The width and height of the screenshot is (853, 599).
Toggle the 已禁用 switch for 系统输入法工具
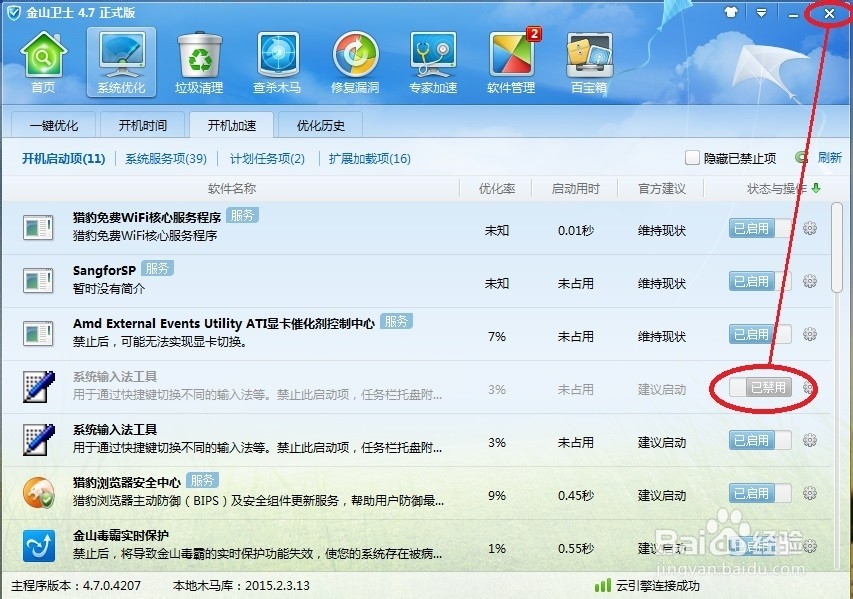760,387
